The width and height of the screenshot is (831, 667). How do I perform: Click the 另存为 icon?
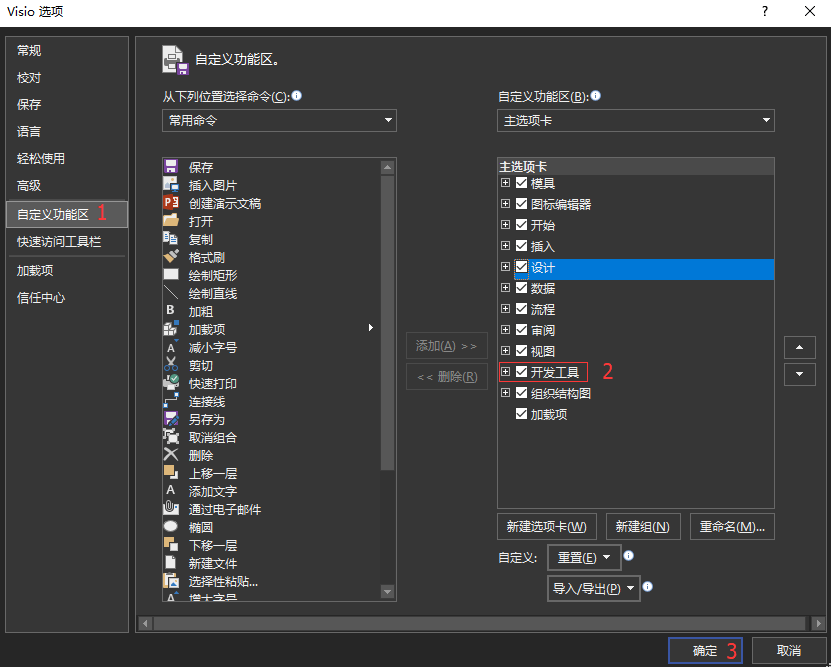point(171,419)
